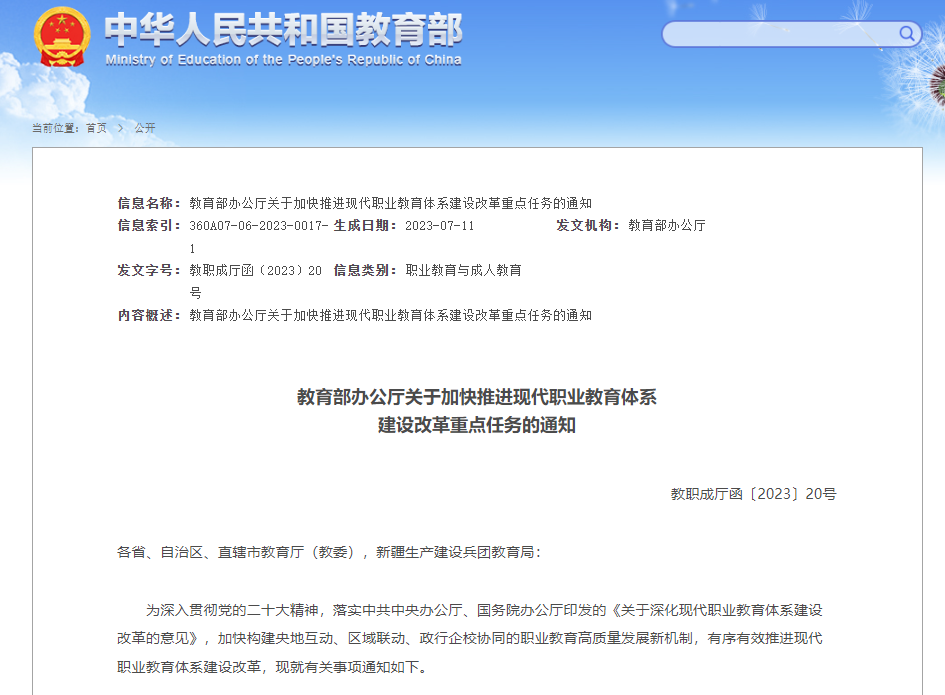The width and height of the screenshot is (945, 695).
Task: Click the magnifier search icon
Action: (x=907, y=34)
